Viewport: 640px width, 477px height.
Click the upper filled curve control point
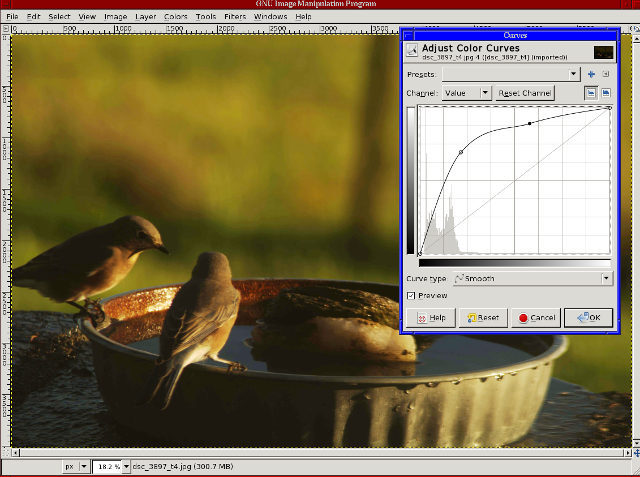[x=529, y=123]
